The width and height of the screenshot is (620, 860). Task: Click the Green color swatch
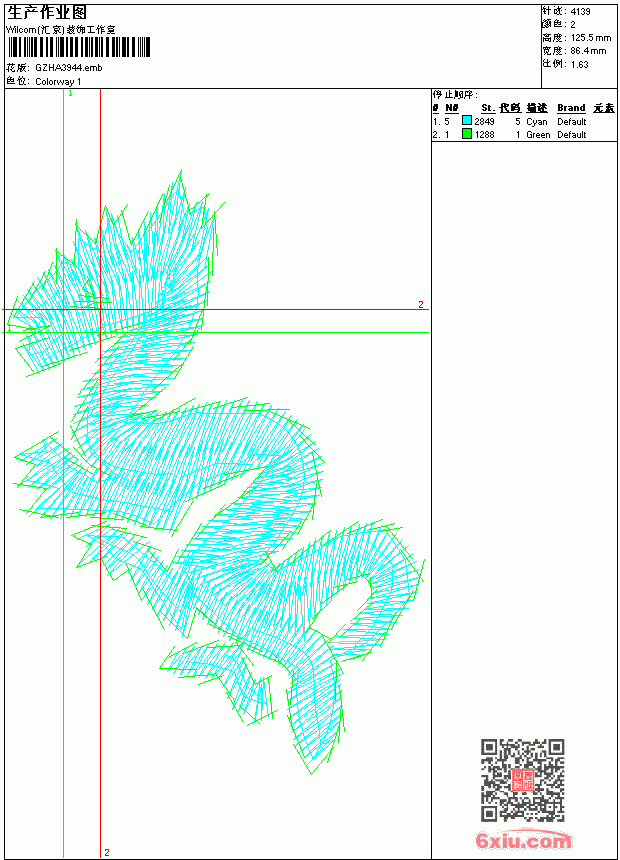467,134
